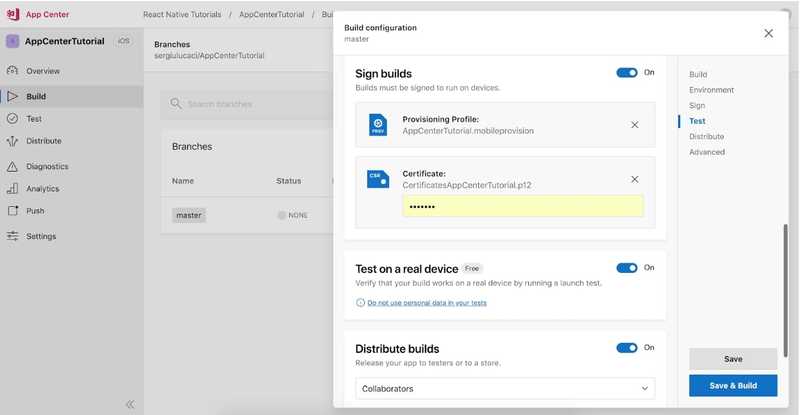
Task: Open the Collaborators distribution dropdown
Action: [x=505, y=388]
